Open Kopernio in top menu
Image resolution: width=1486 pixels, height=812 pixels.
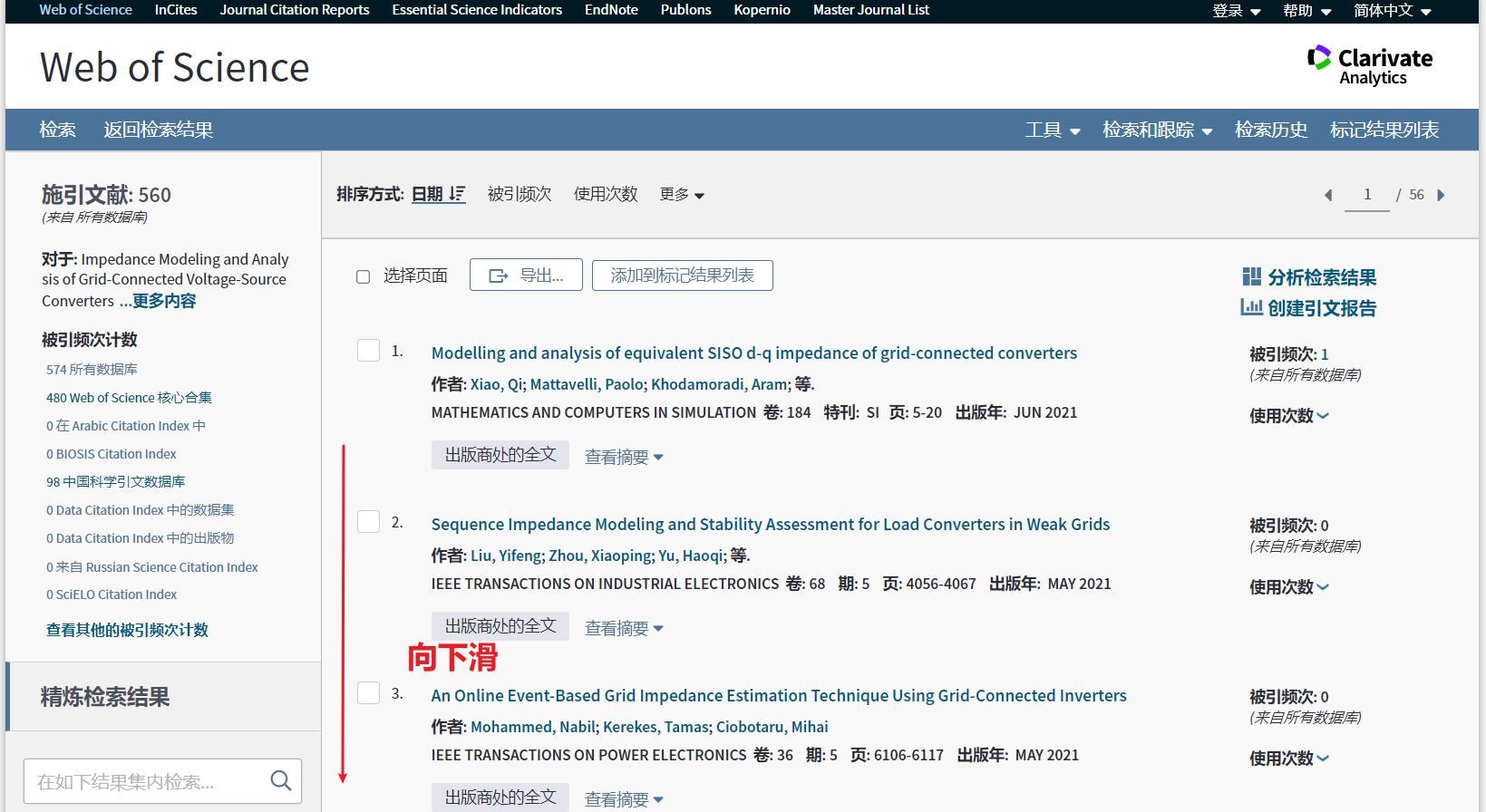762,10
